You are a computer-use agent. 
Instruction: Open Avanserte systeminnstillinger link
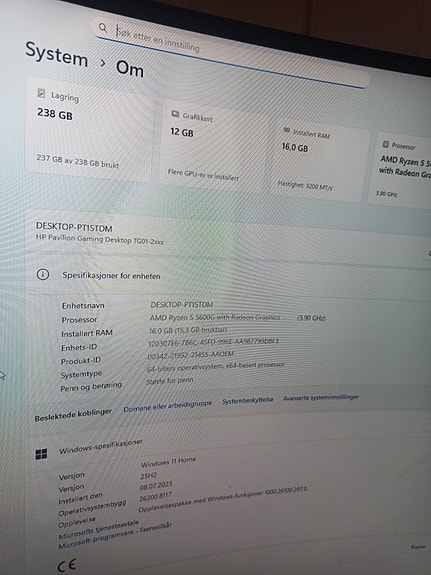click(321, 397)
